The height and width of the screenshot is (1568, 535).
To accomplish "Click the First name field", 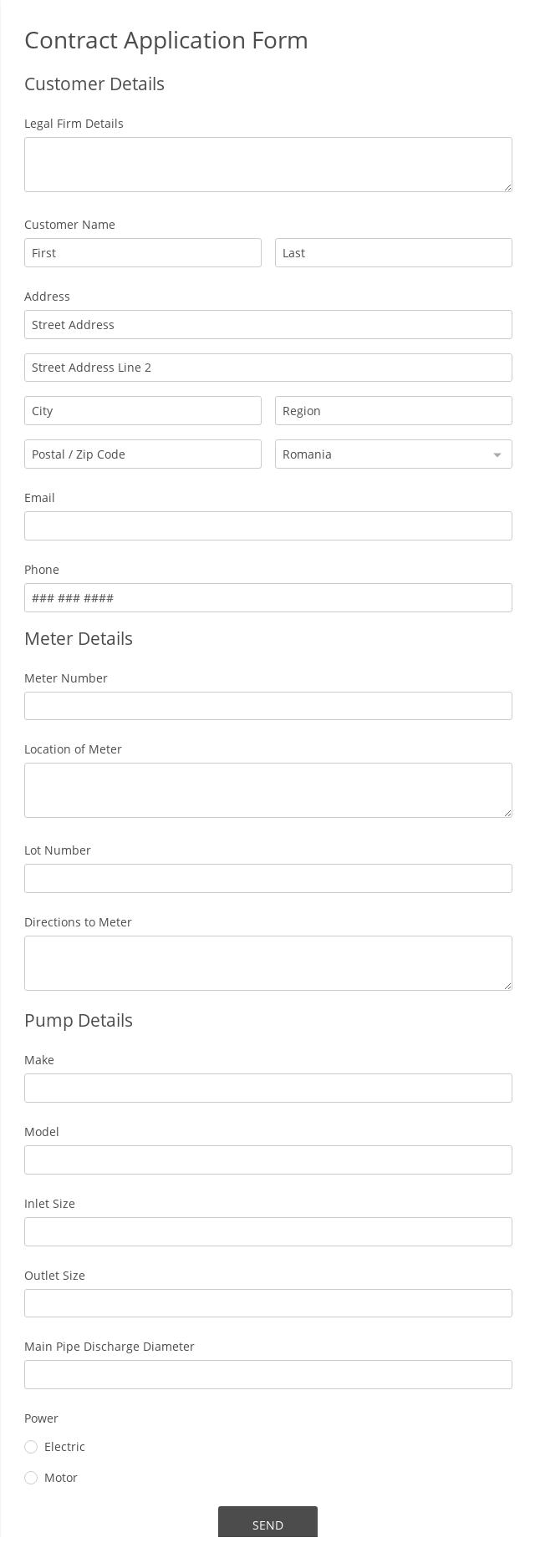I will coord(142,252).
